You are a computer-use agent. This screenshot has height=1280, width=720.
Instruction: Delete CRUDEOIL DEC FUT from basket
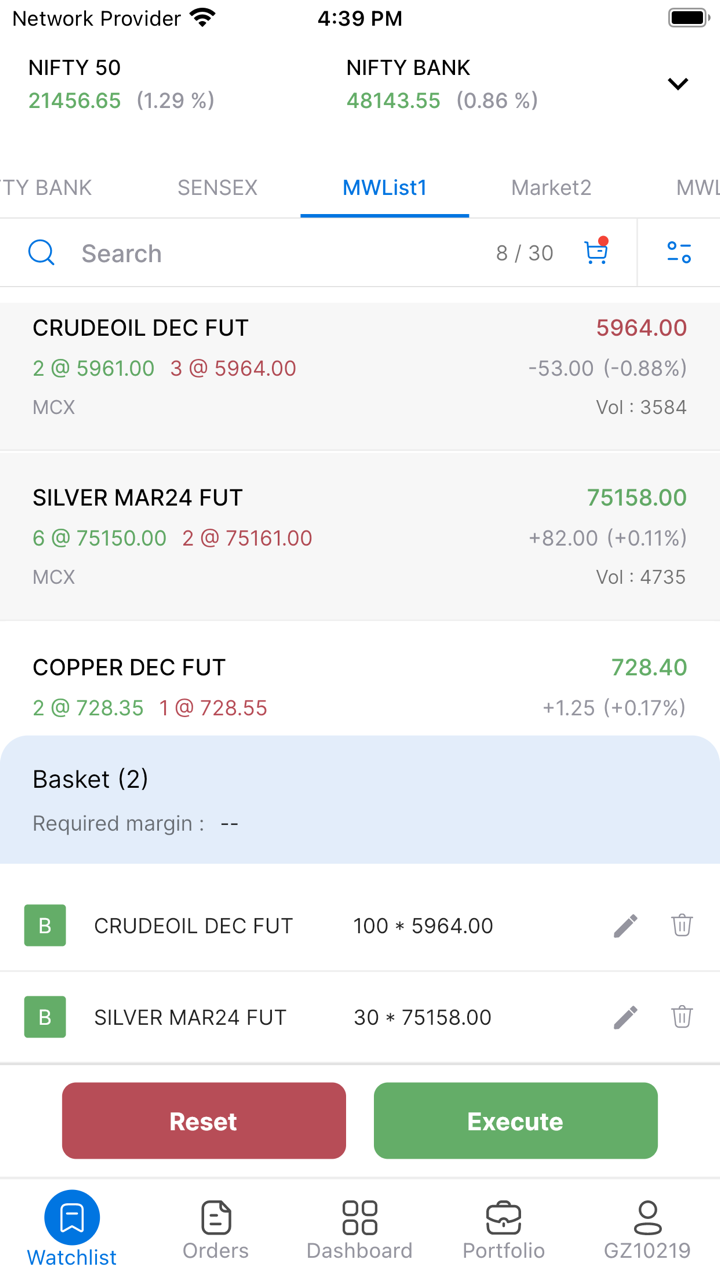[682, 926]
